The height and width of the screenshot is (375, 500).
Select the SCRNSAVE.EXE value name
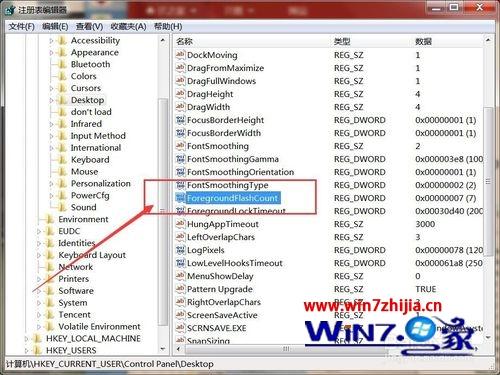click(x=217, y=328)
